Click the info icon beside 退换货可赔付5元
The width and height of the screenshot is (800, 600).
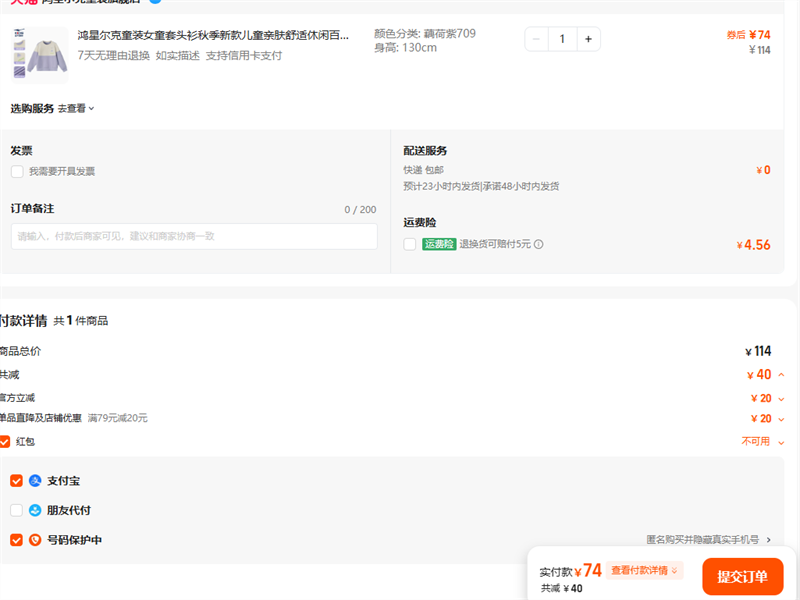click(539, 244)
